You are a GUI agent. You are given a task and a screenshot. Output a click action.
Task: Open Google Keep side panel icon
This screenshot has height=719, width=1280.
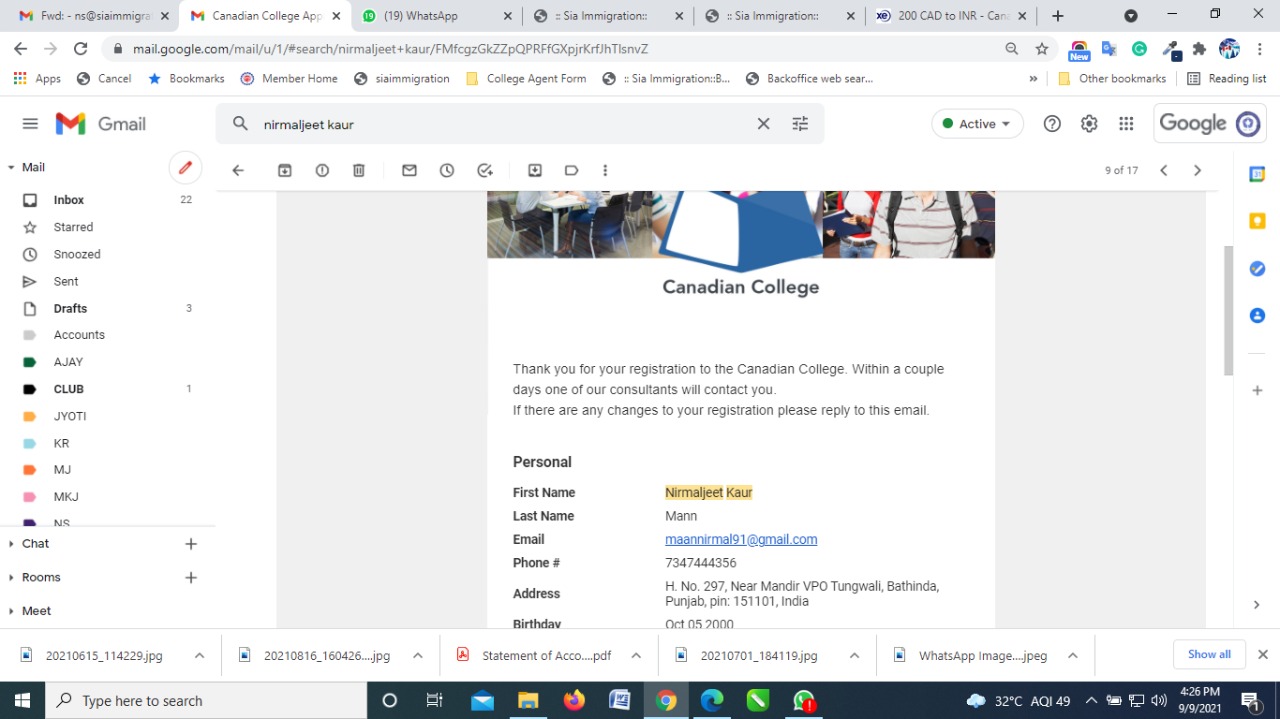point(1258,221)
